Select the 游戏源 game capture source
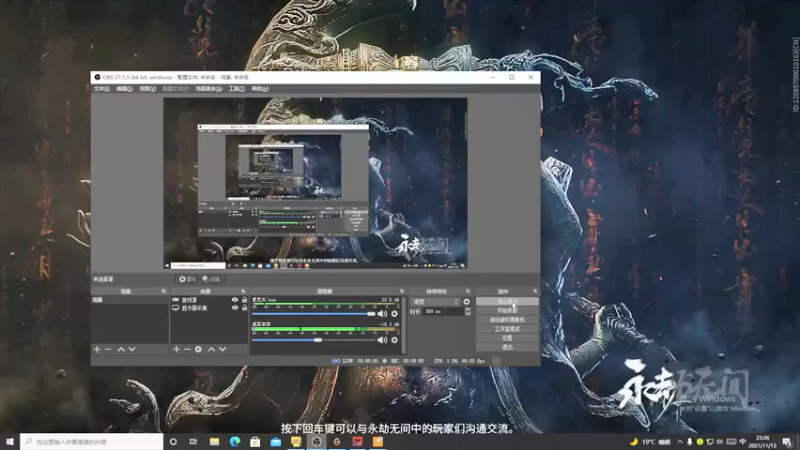 pyautogui.click(x=189, y=300)
